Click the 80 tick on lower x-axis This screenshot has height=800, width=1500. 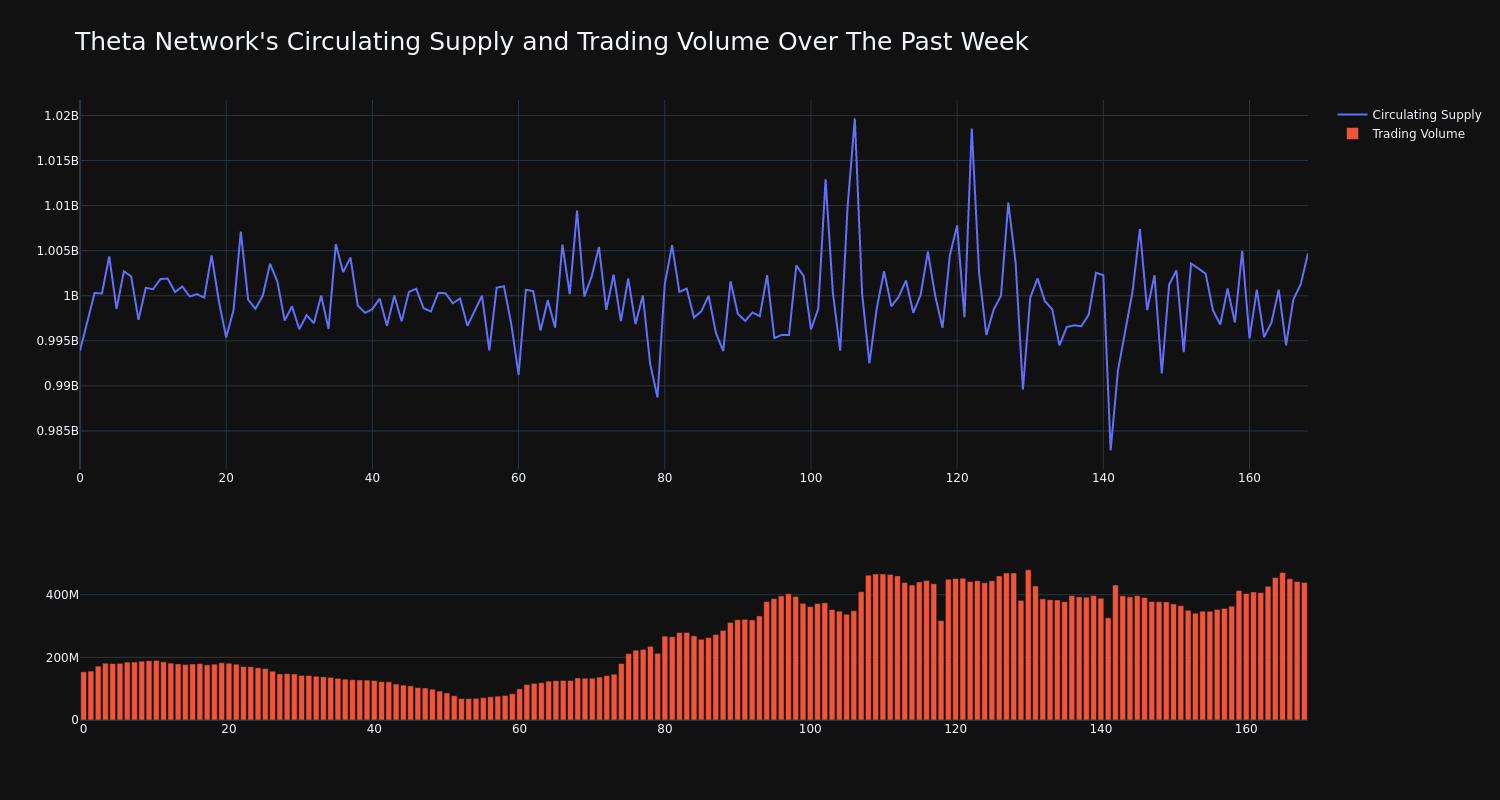(665, 729)
